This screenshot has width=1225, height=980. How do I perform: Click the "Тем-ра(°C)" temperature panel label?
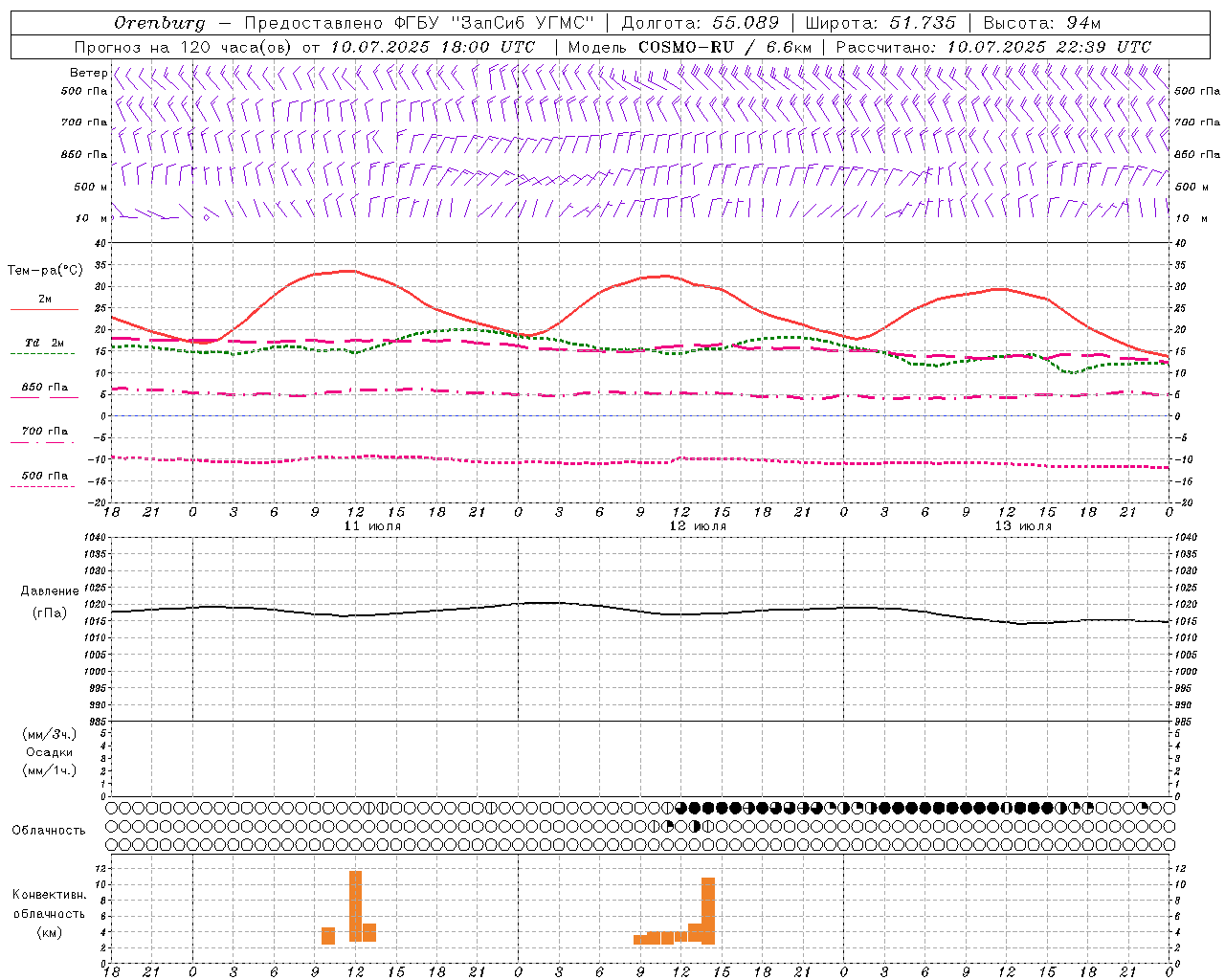[45, 271]
